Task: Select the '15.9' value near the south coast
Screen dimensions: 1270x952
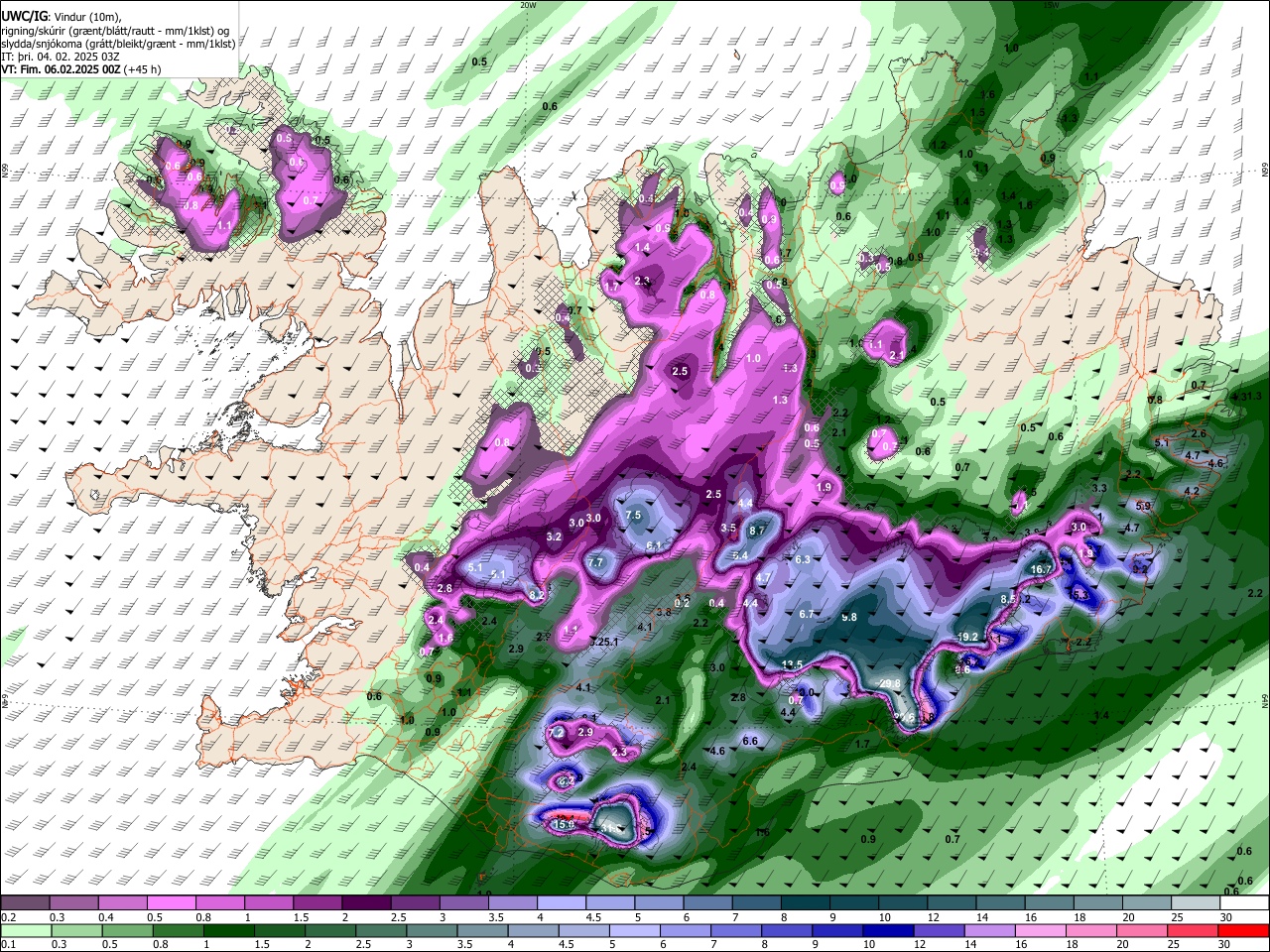Action: point(564,824)
